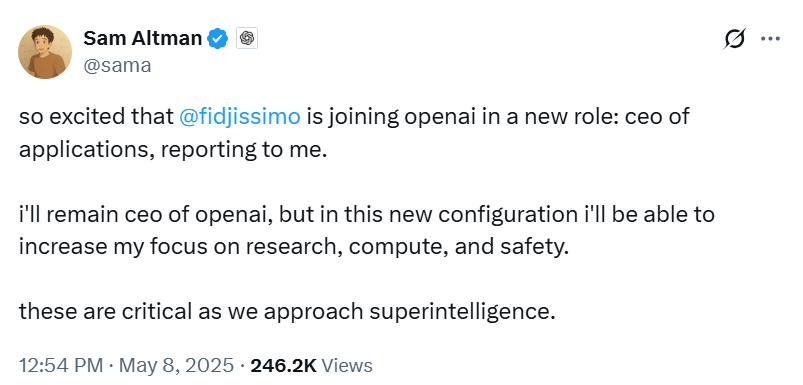Image resolution: width=803 pixels, height=385 pixels.
Task: Click the word 'superintelligence' in the post
Action: click(462, 312)
